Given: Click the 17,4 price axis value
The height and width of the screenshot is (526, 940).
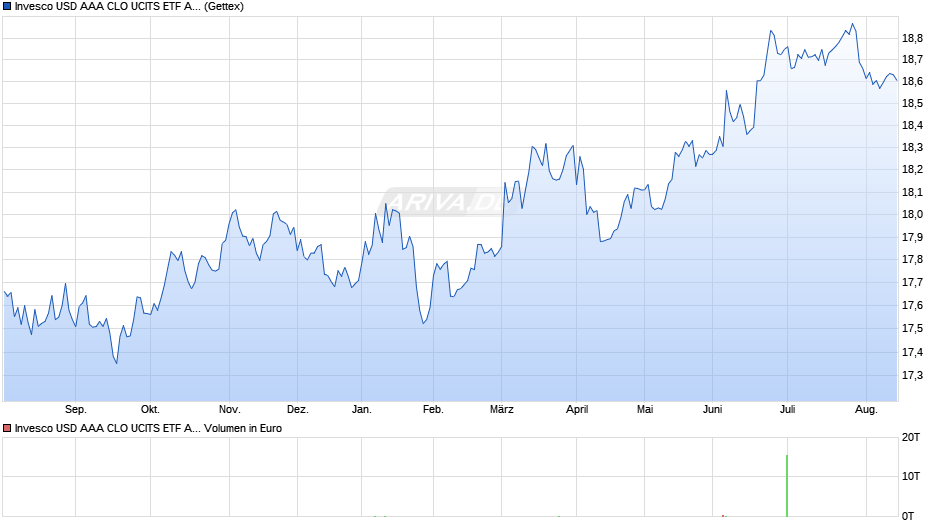Looking at the screenshot, I should [912, 353].
